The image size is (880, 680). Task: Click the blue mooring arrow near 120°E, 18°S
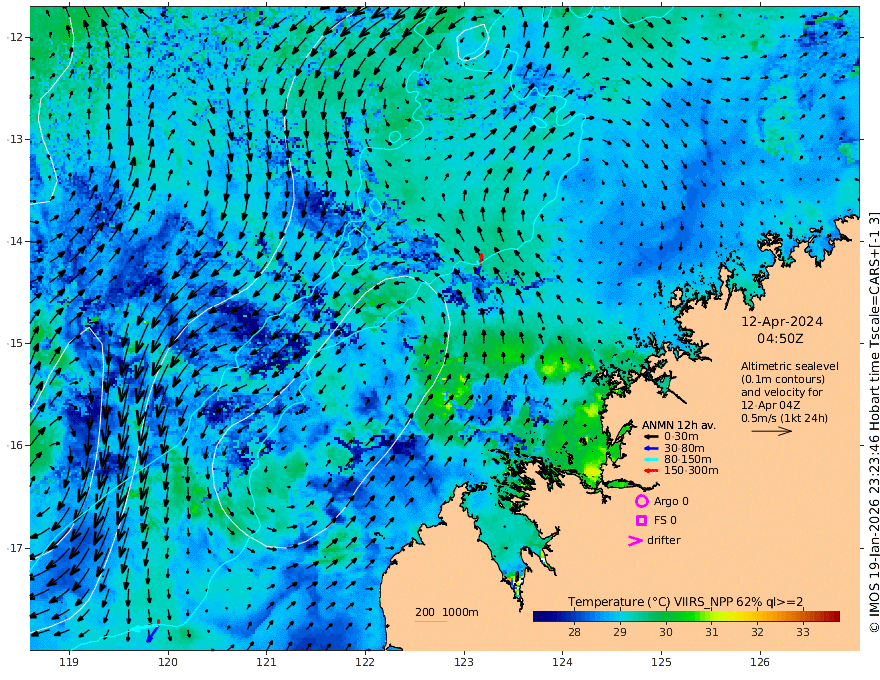coord(152,634)
